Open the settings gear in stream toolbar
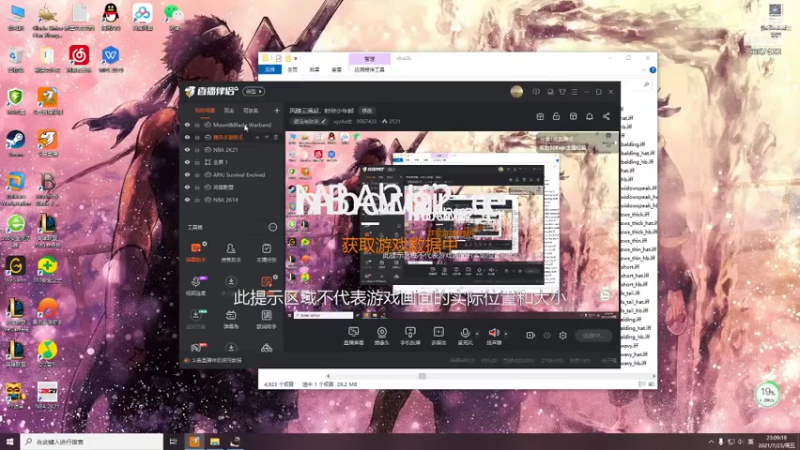 [563, 335]
